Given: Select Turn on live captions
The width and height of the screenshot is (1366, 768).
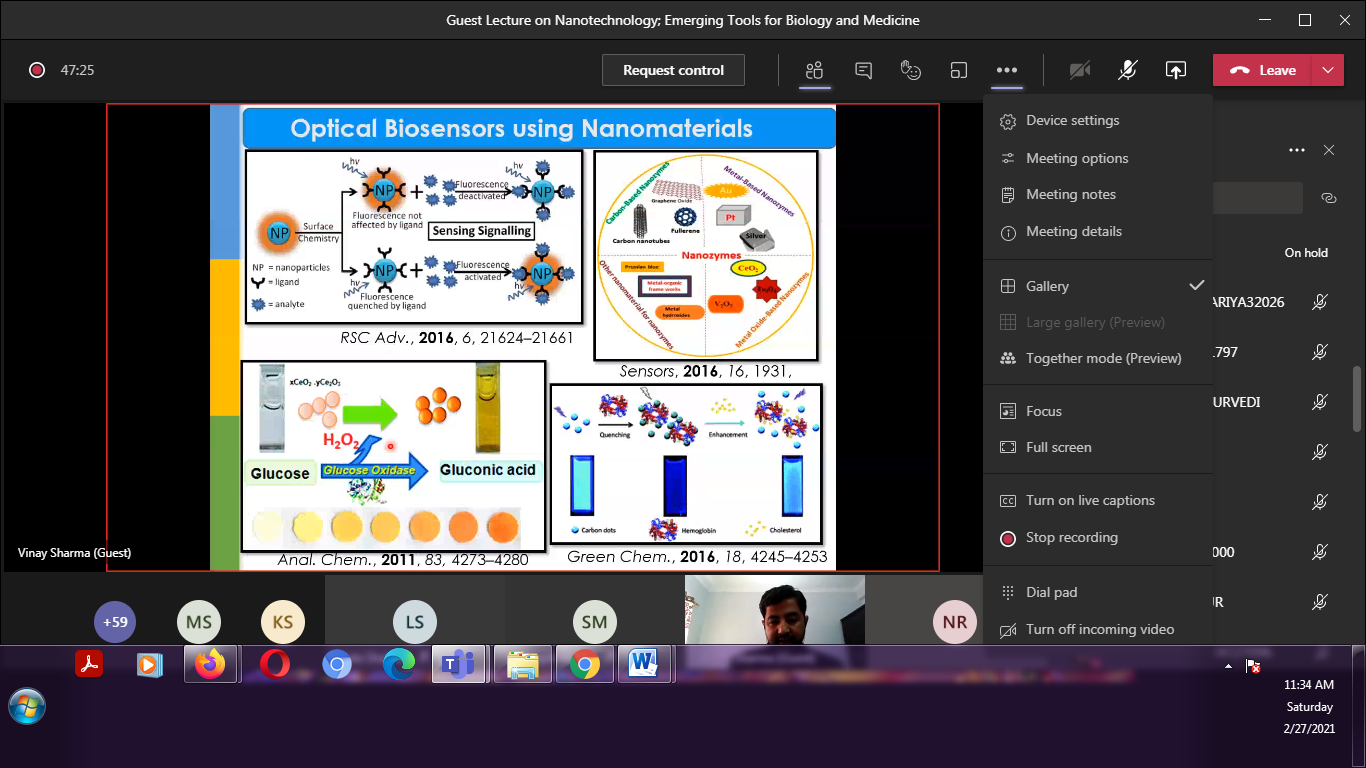Looking at the screenshot, I should point(1090,500).
